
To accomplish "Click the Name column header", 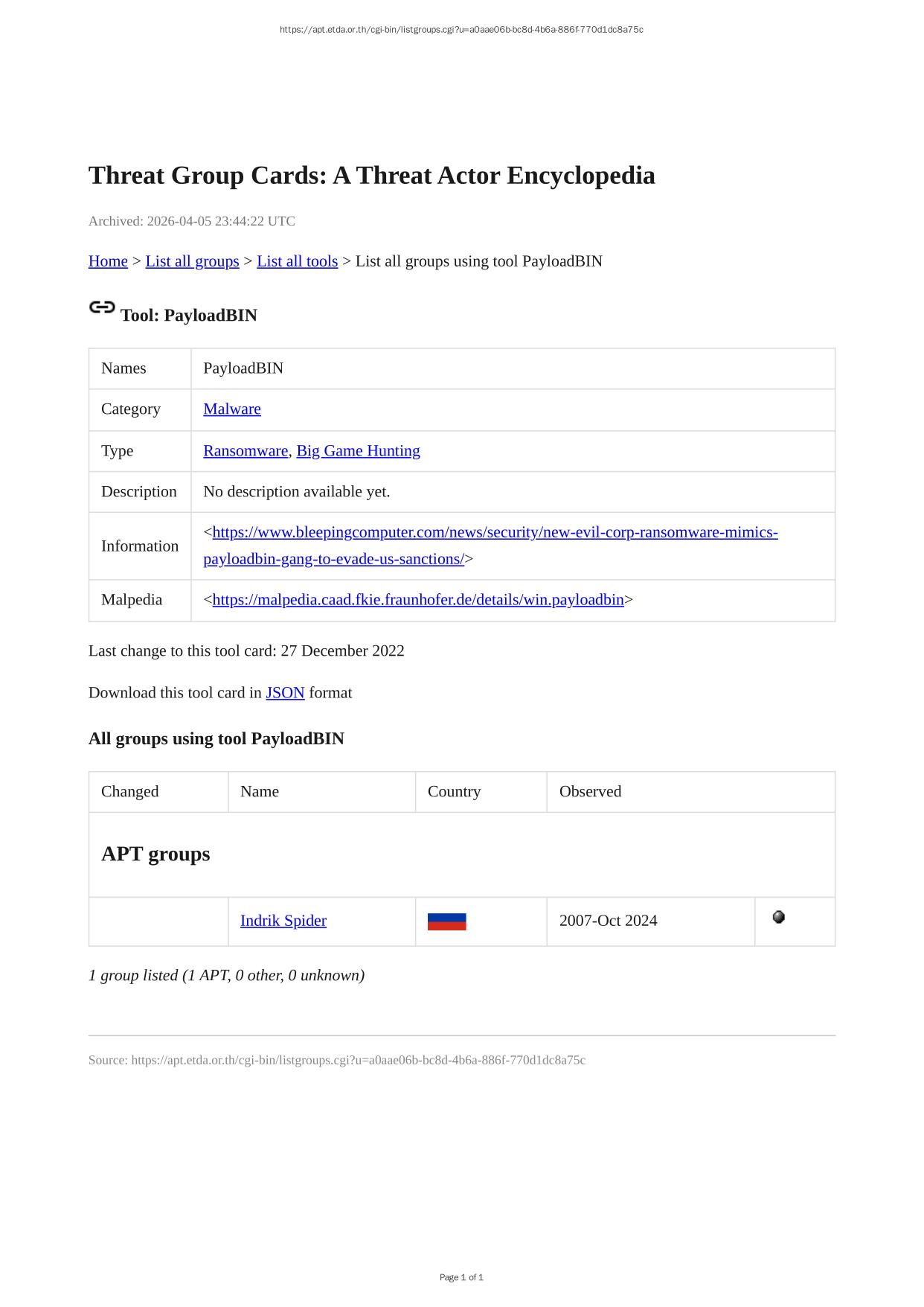I will tap(260, 791).
